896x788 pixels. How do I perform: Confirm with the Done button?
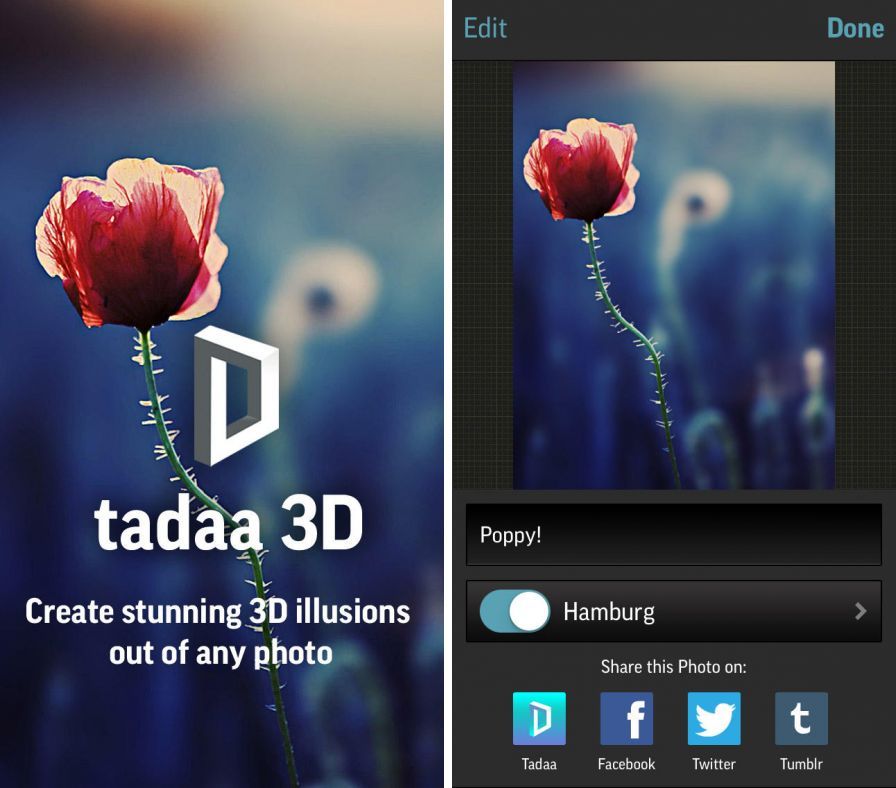855,28
